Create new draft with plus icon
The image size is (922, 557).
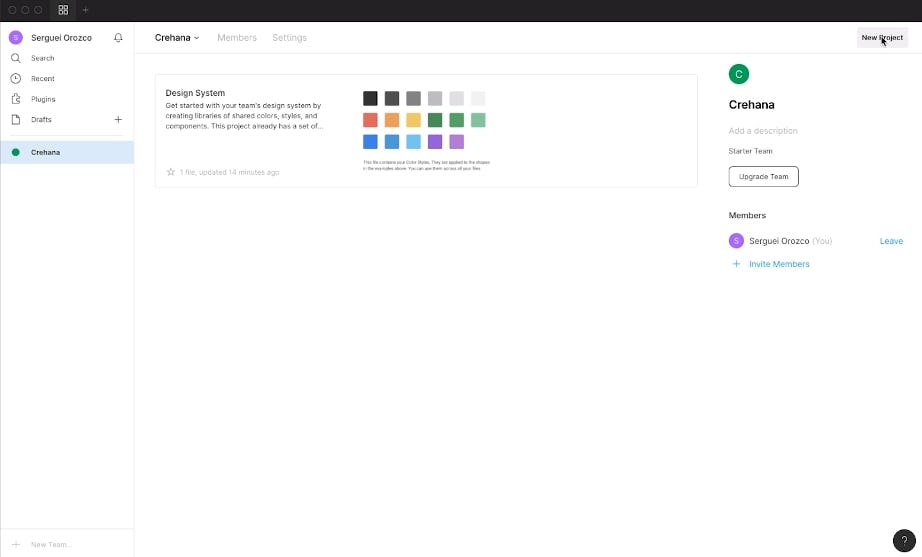118,120
